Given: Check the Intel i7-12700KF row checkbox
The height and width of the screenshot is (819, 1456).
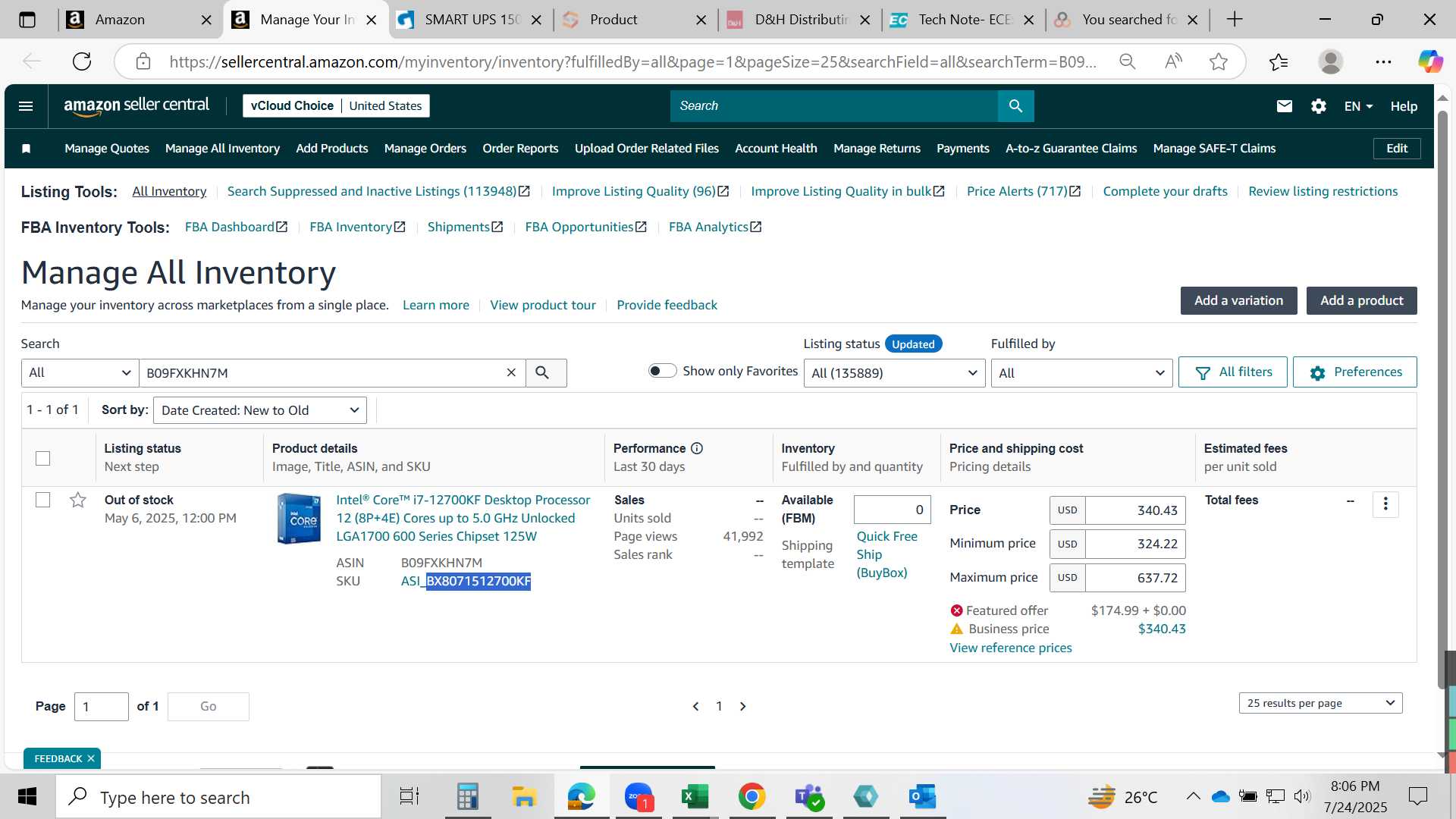Looking at the screenshot, I should [x=43, y=500].
